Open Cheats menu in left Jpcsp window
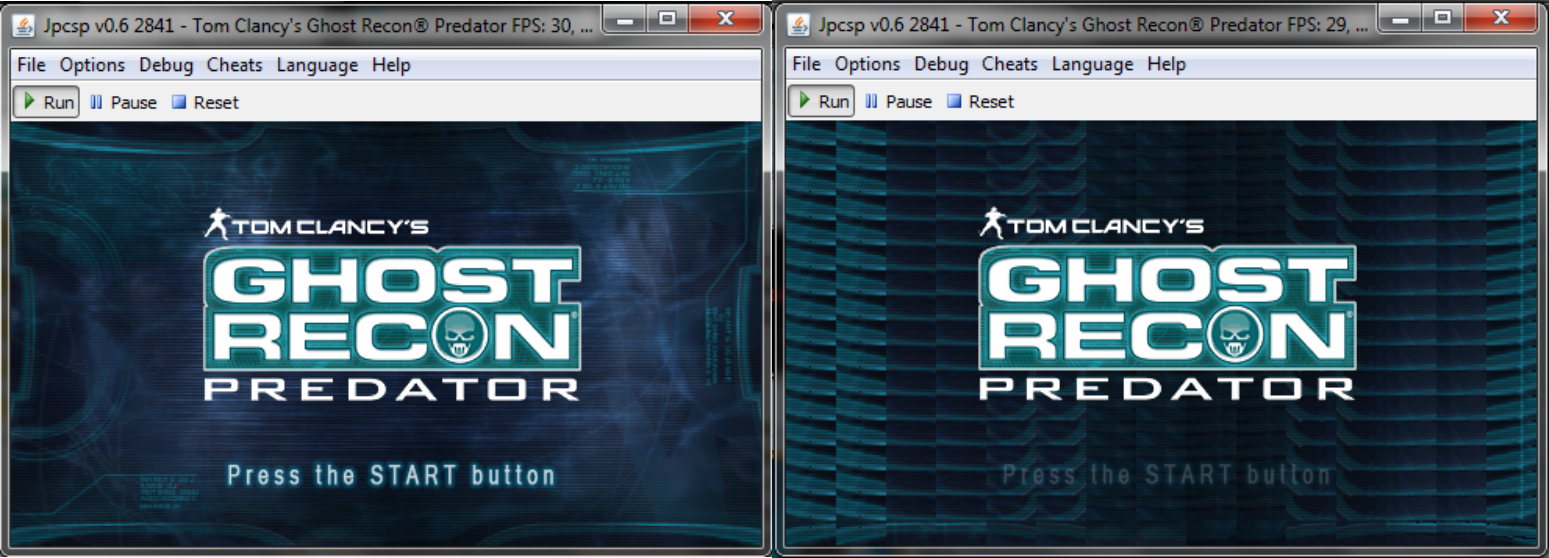 pyautogui.click(x=234, y=65)
